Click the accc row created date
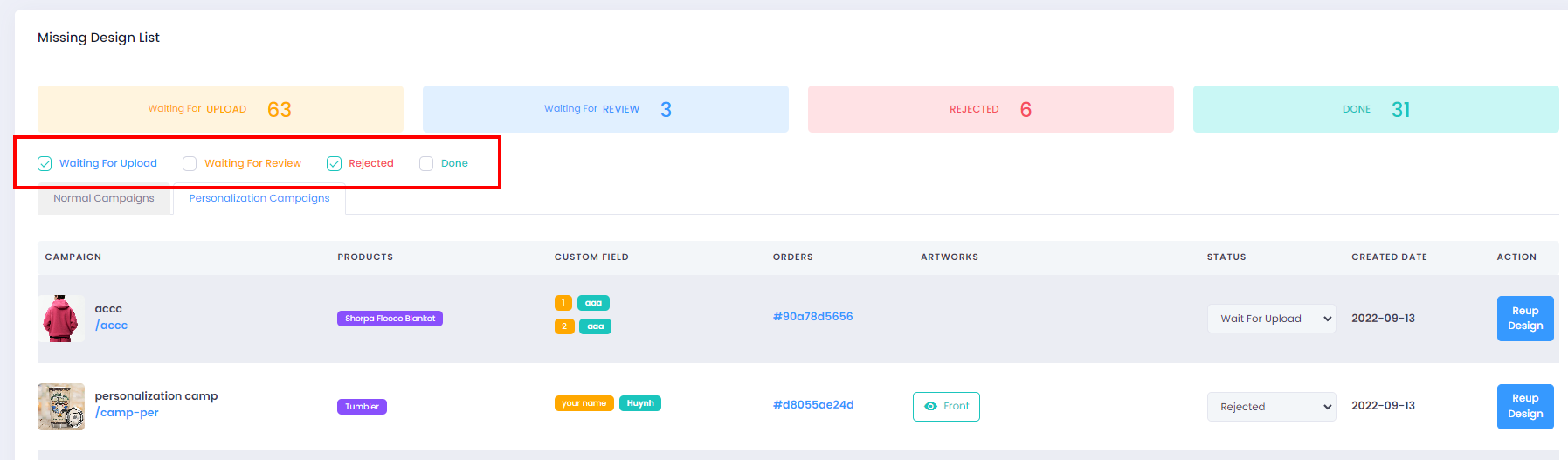 point(1383,319)
